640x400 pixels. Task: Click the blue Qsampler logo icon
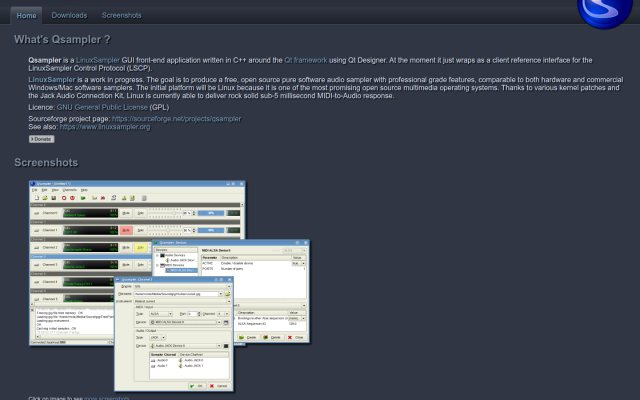(605, 12)
